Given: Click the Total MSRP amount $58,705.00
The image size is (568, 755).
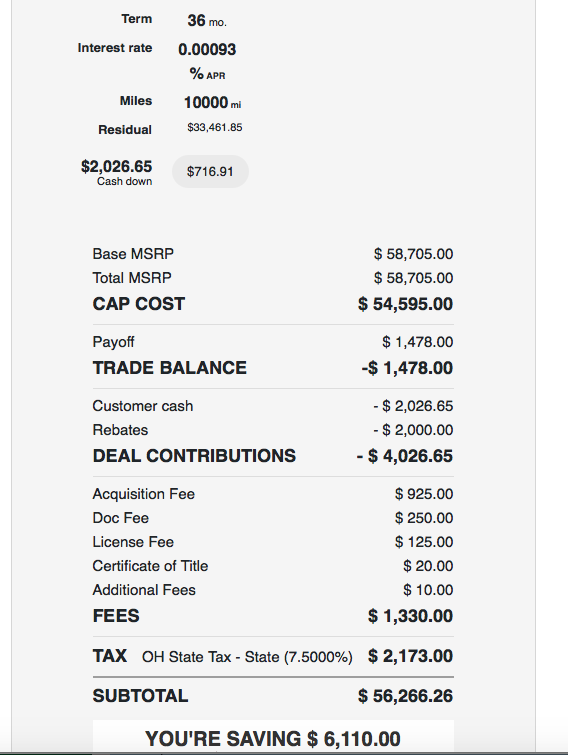Looking at the screenshot, I should [413, 278].
